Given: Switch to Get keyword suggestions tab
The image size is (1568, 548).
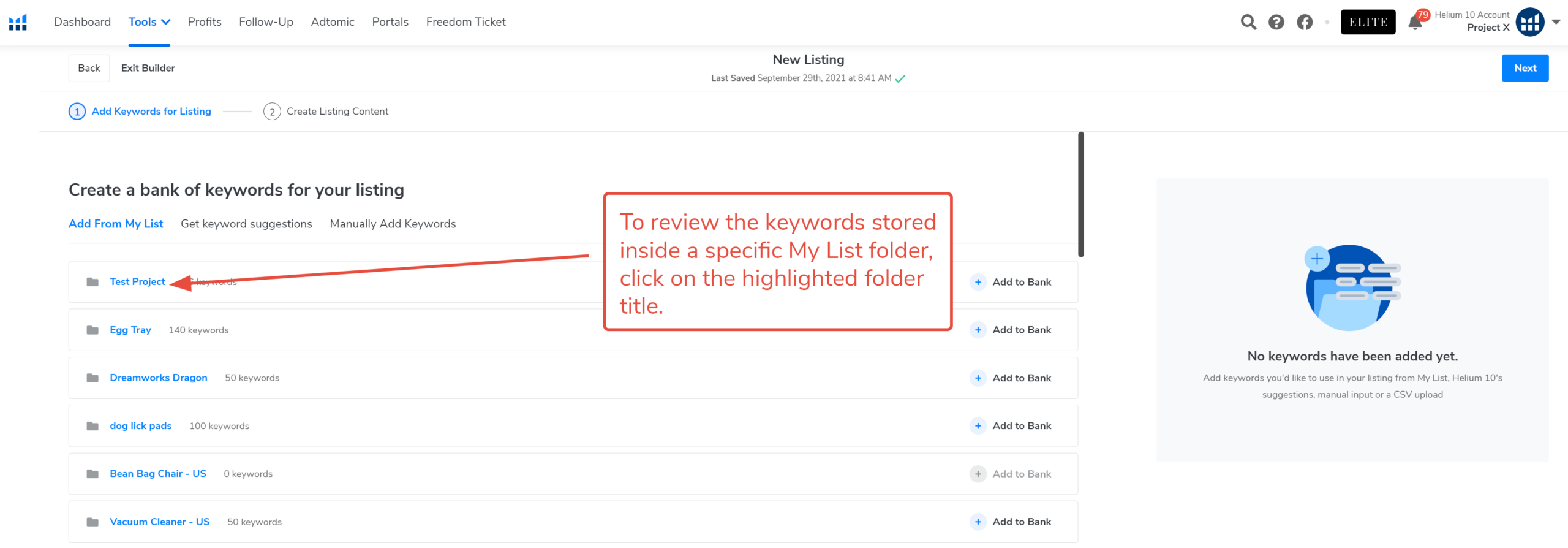Looking at the screenshot, I should pyautogui.click(x=246, y=224).
